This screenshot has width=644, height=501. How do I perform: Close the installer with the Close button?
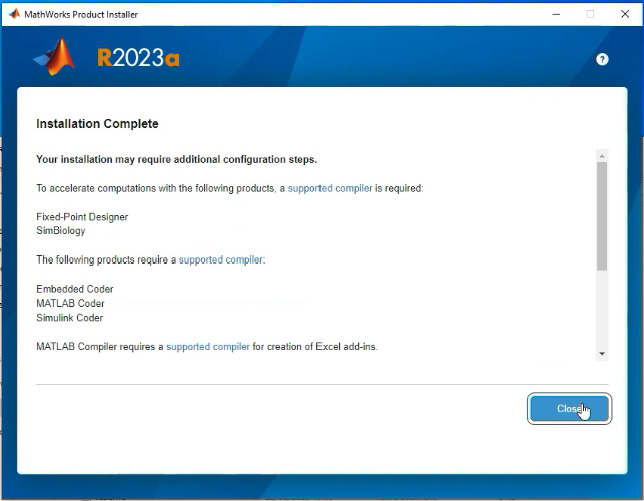pos(569,409)
